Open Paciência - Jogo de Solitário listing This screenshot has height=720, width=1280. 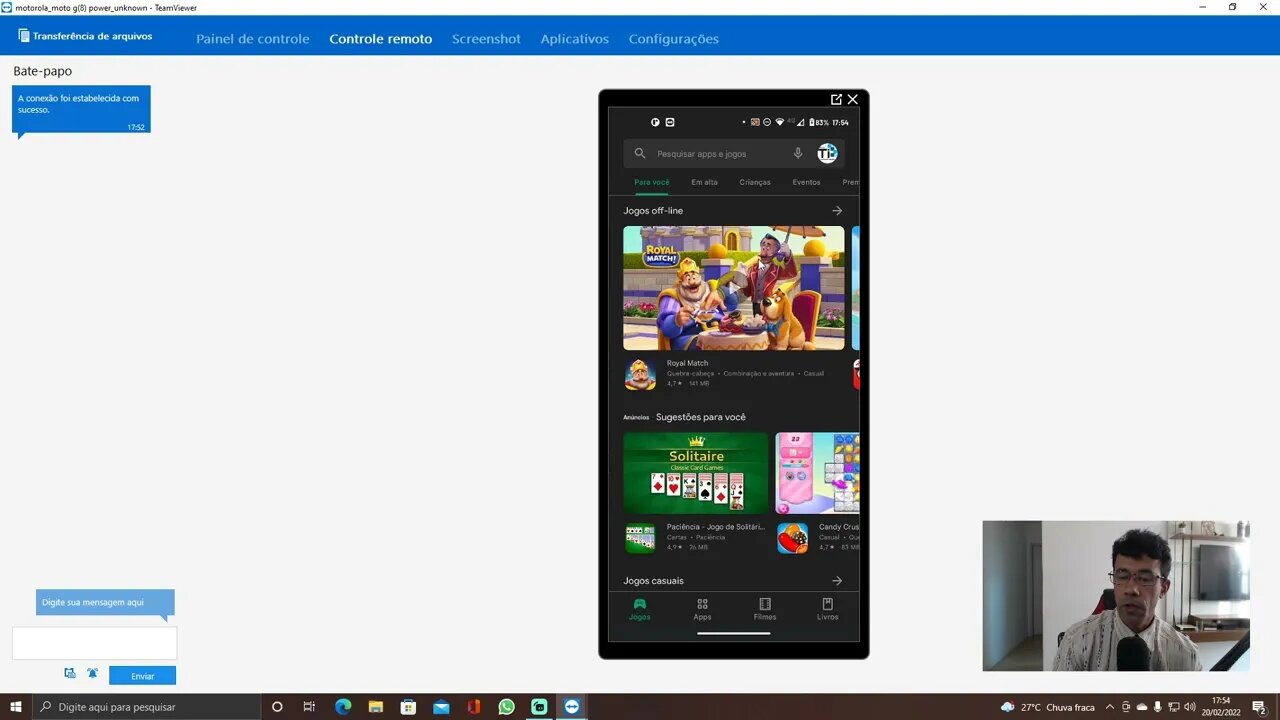[x=715, y=527]
